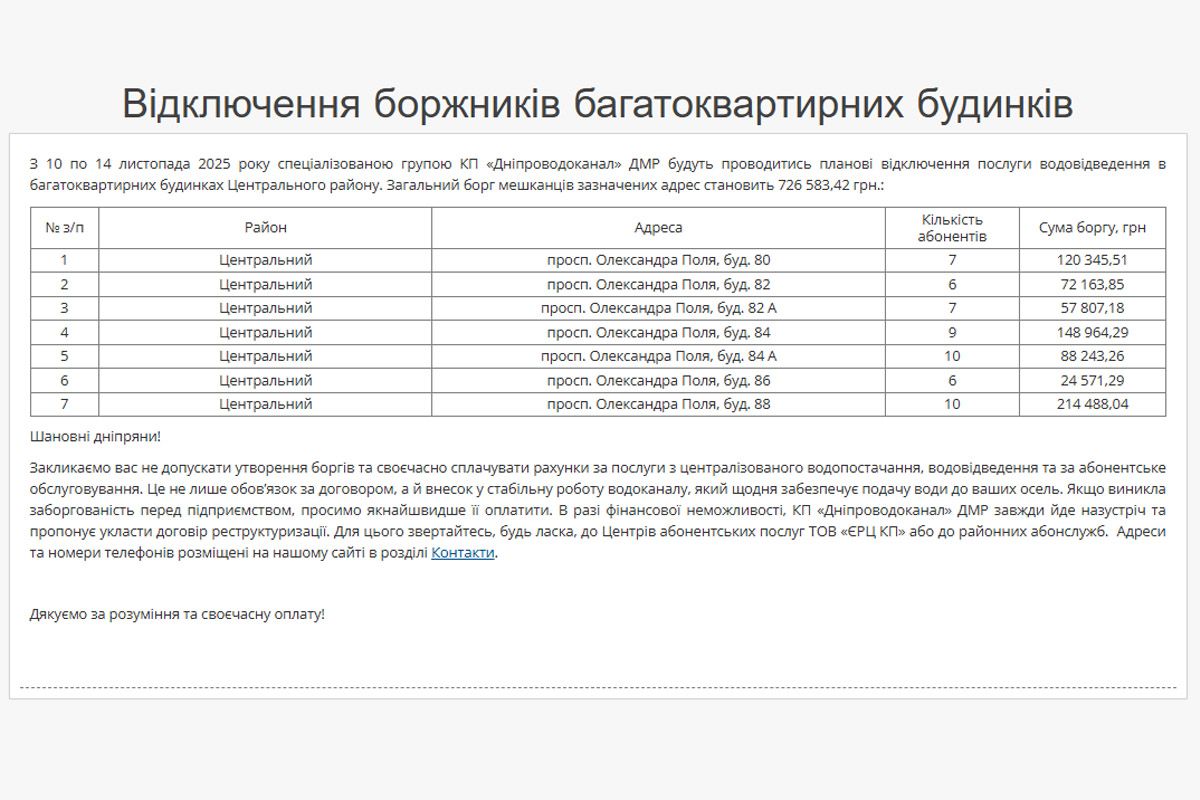Screen dimensions: 1200x800
Task: Select the debt sum 24 571,29
Action: coord(1091,380)
